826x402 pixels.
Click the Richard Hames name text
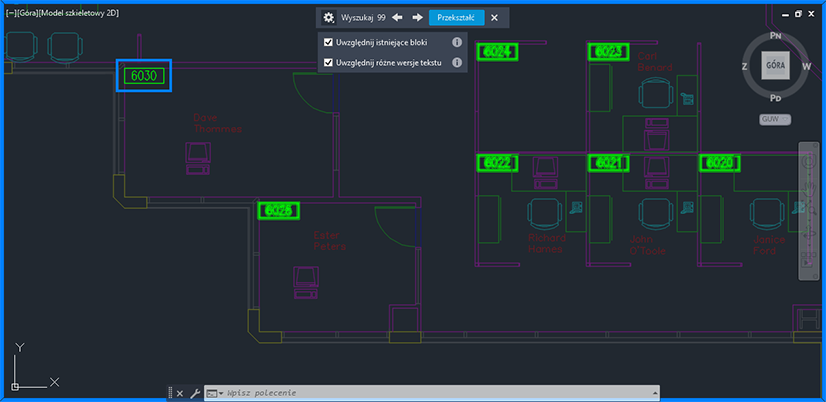pos(547,243)
